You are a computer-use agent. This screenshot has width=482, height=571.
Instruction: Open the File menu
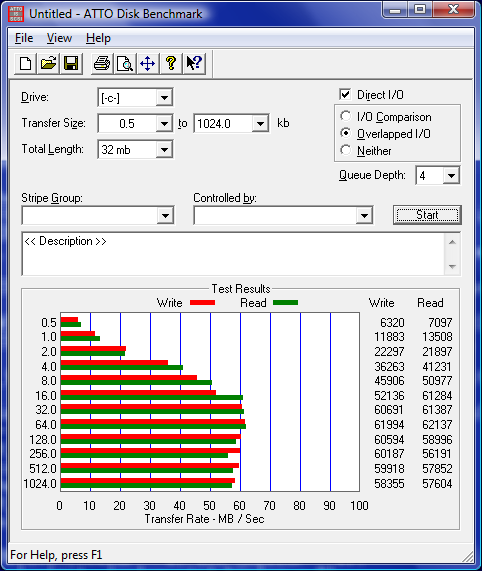point(24,38)
